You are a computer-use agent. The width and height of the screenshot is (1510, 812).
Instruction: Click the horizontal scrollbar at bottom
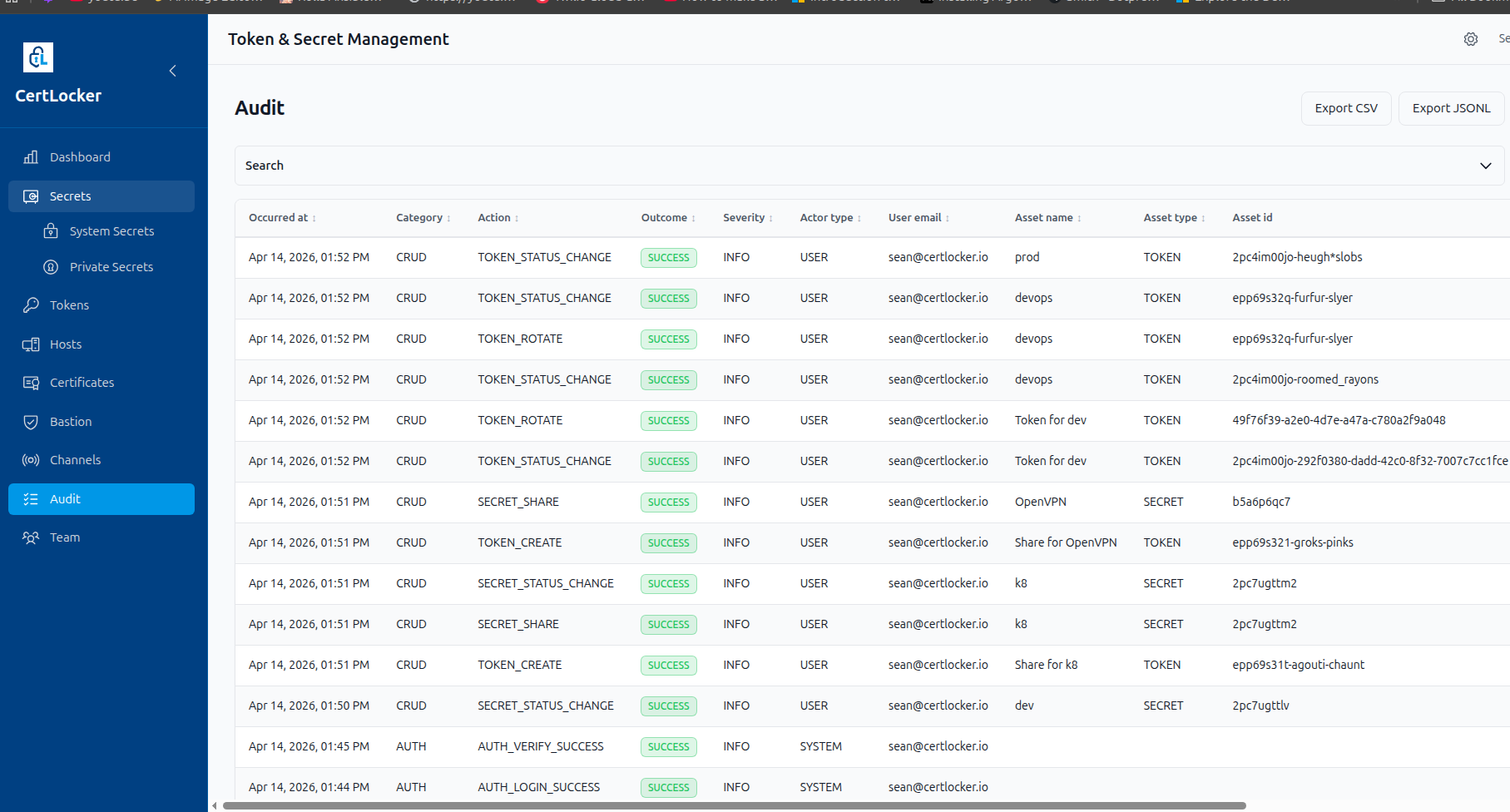735,805
